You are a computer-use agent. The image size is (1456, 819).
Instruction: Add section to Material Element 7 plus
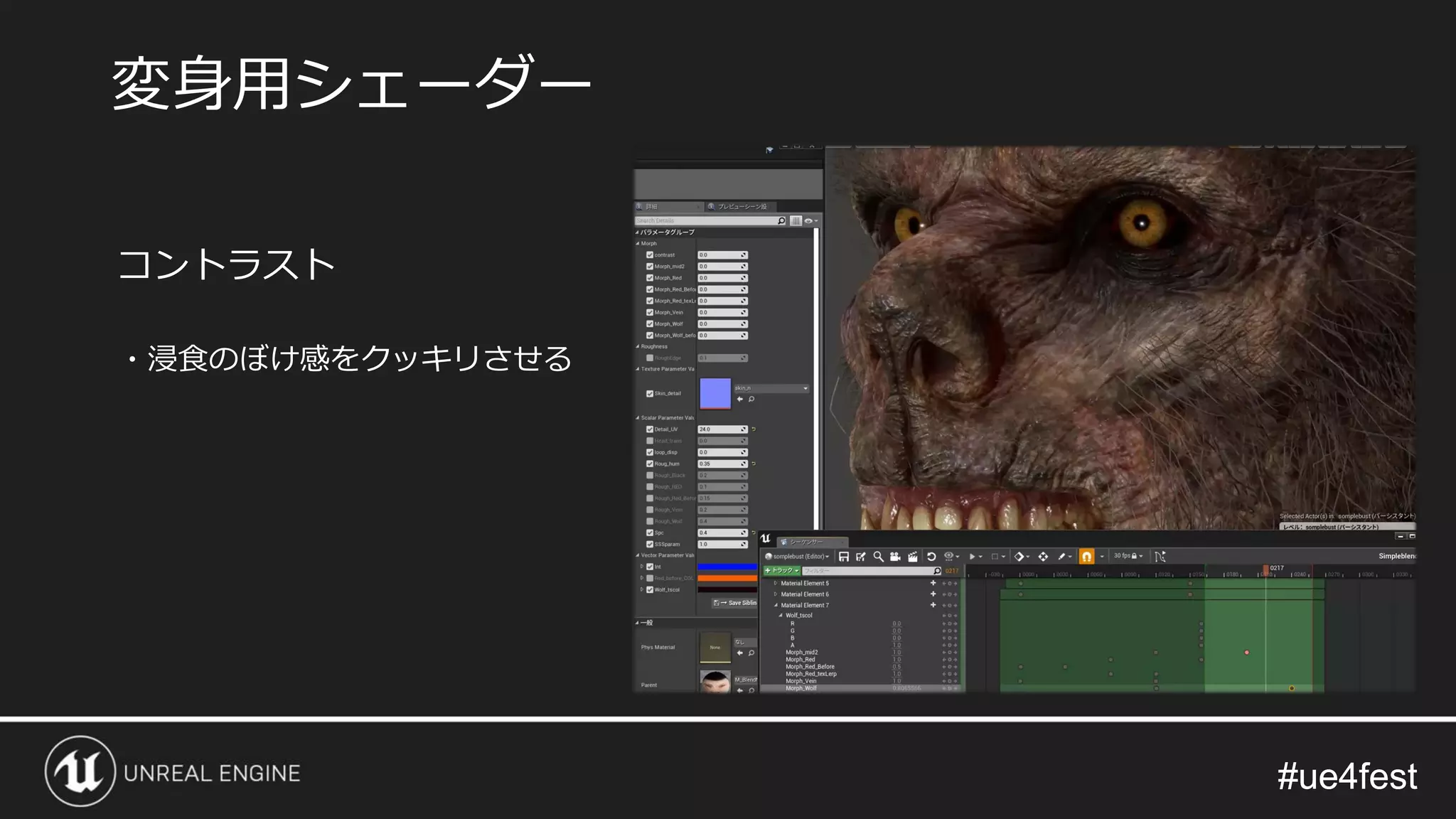tap(933, 606)
